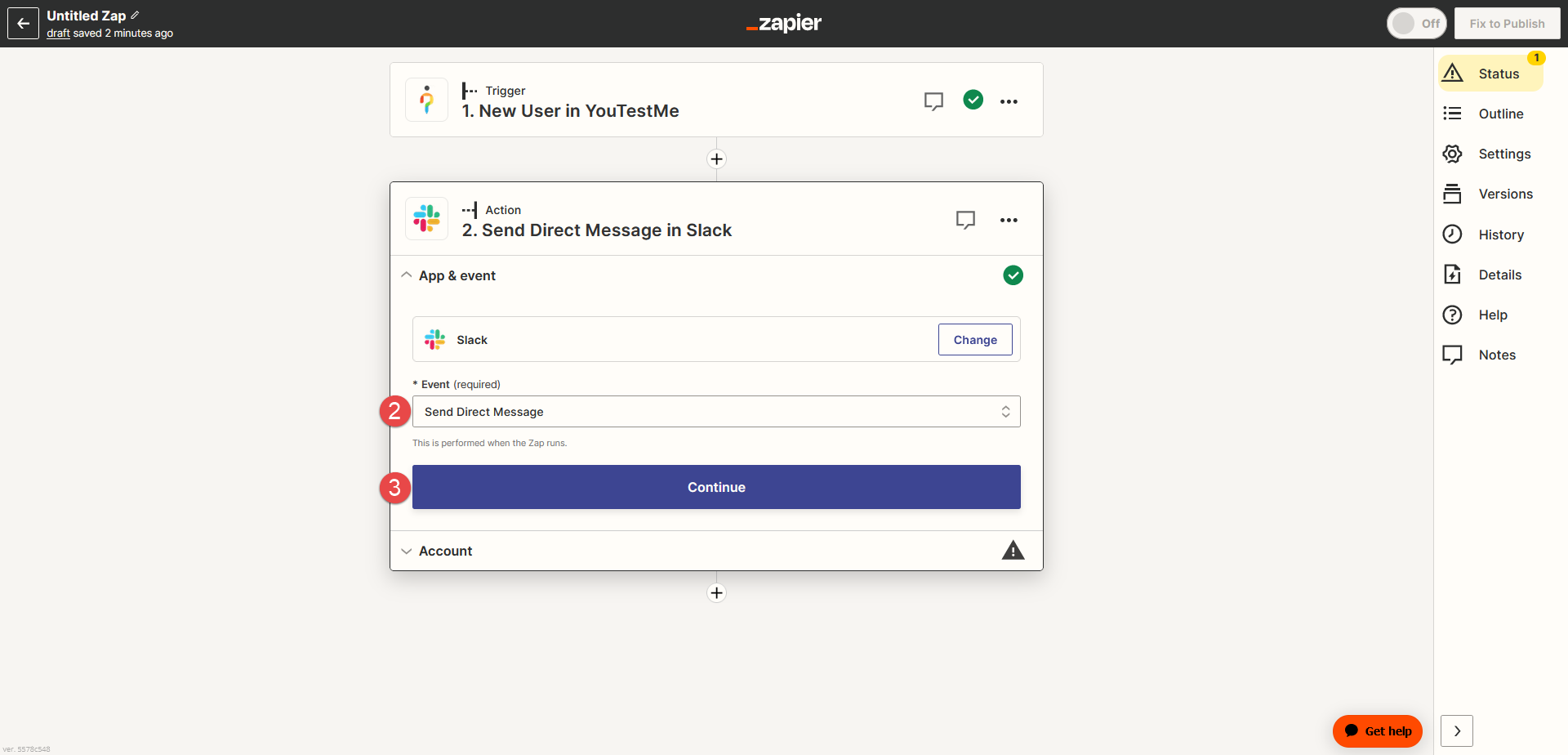Select Send Direct Message in Slack title

pos(596,230)
